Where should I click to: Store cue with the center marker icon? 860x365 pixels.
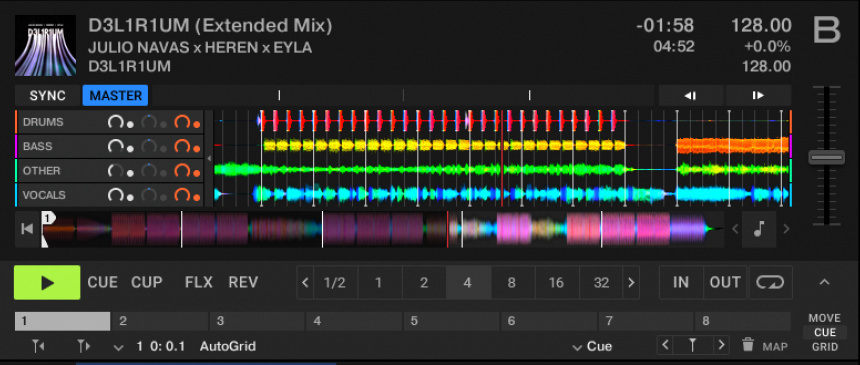click(x=693, y=345)
